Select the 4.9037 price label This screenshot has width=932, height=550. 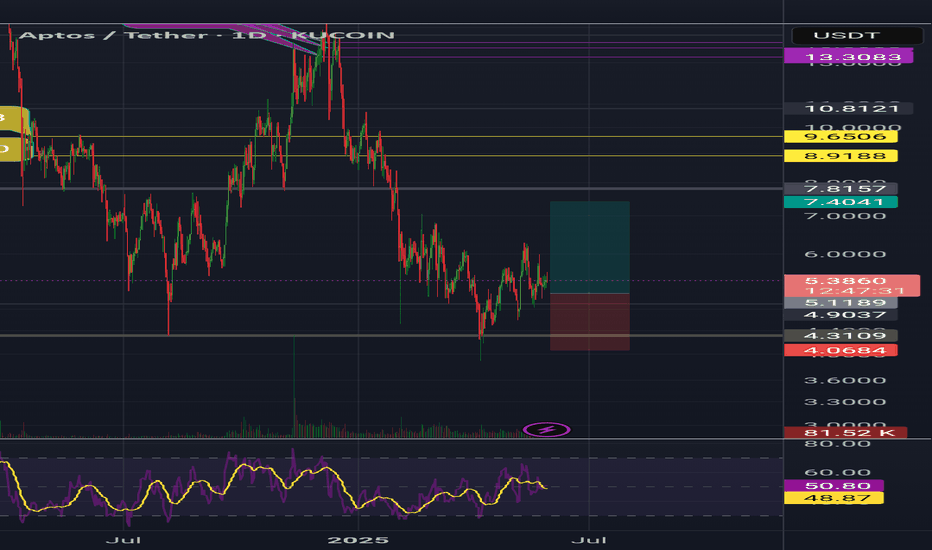click(841, 315)
